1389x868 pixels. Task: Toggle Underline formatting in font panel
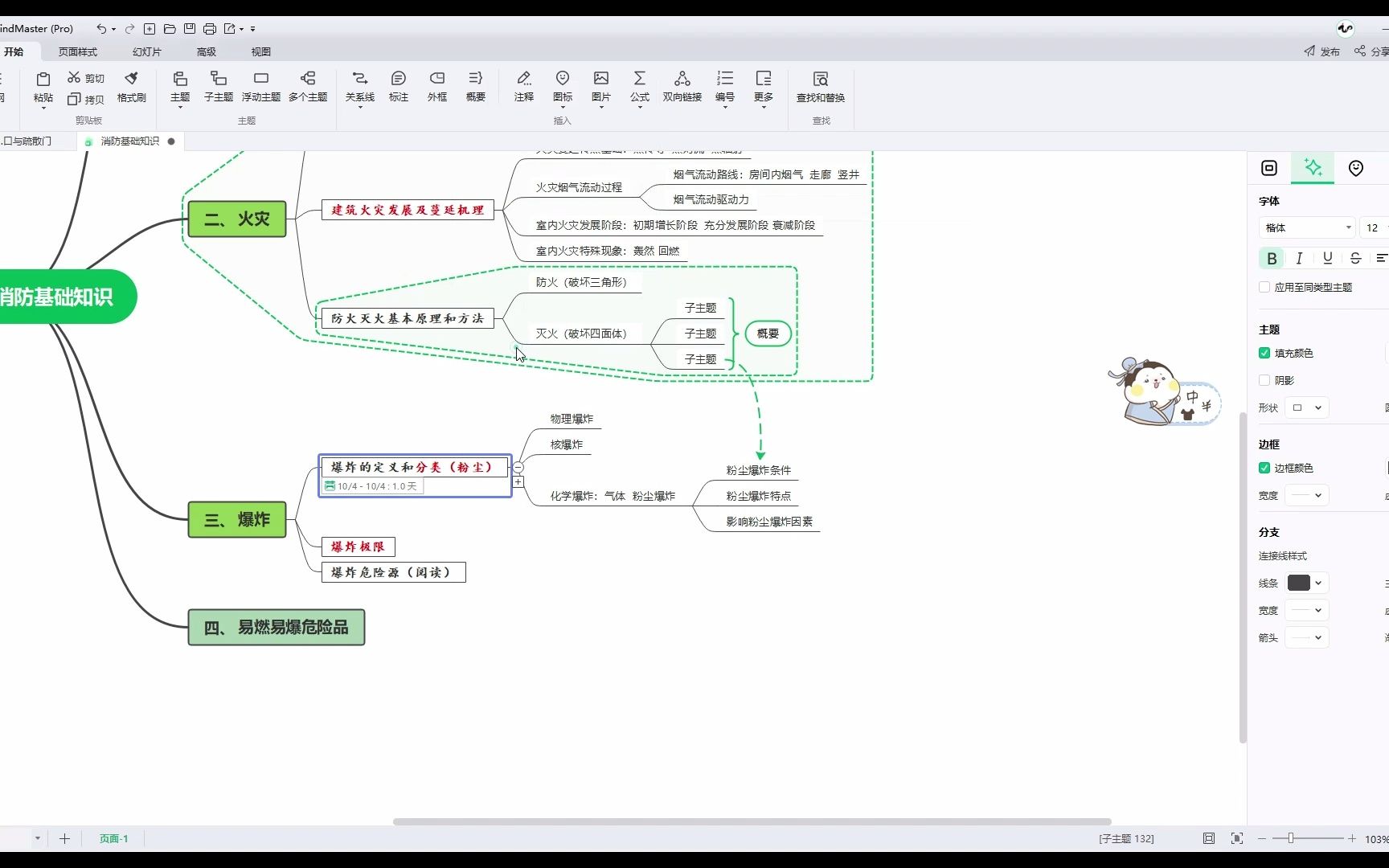(1327, 258)
